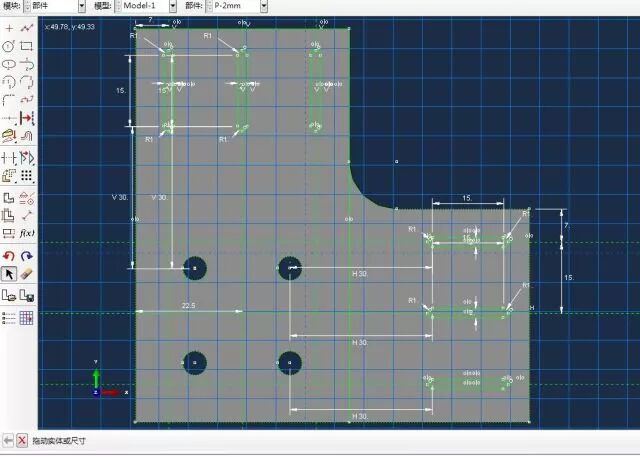Select the construction line tool

pyautogui.click(x=9, y=118)
